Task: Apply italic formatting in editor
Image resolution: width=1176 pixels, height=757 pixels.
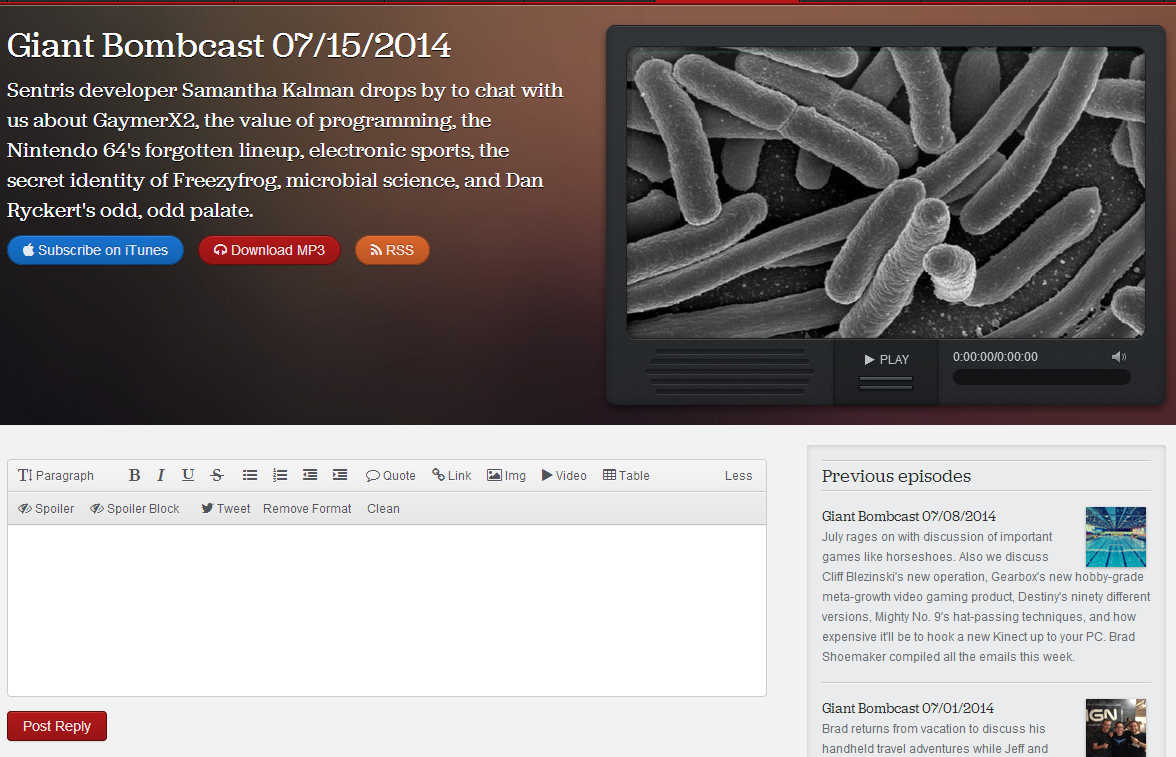Action: point(161,475)
